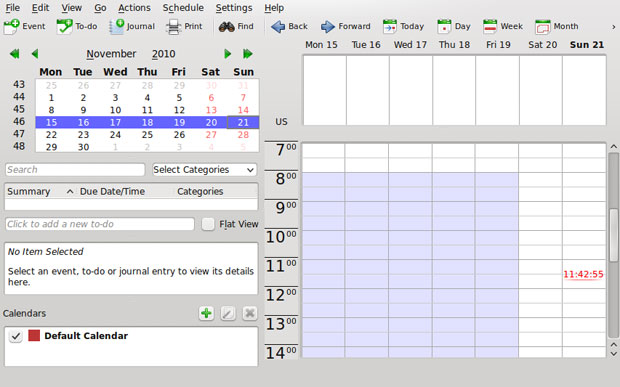620x387 pixels.
Task: Open the Print dialog
Action: click(x=184, y=26)
